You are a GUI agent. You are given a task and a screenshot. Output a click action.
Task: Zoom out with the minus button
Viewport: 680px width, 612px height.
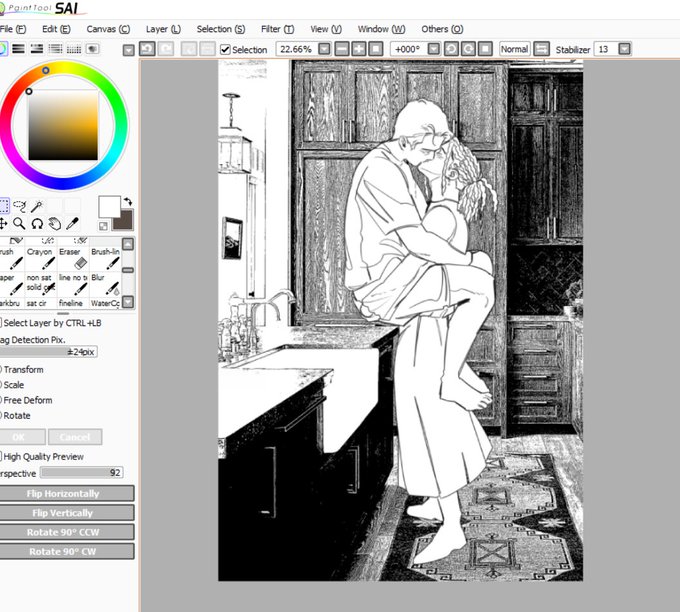click(342, 49)
